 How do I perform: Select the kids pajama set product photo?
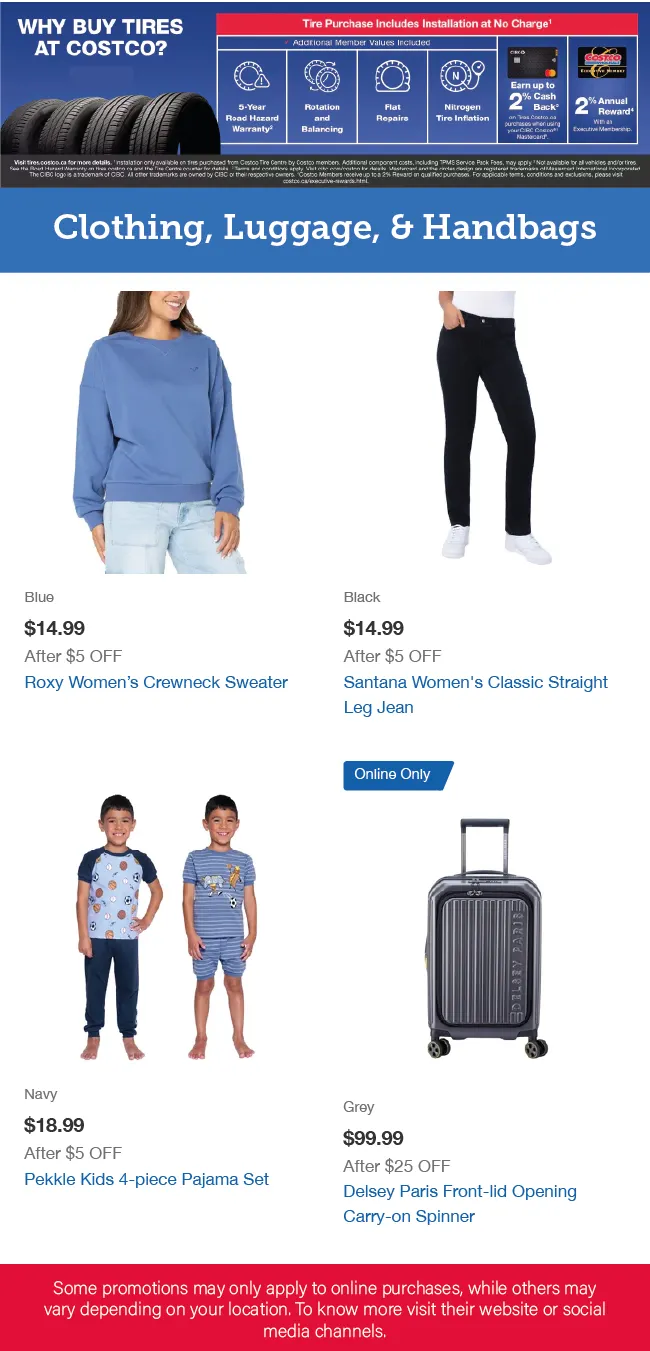pos(166,927)
